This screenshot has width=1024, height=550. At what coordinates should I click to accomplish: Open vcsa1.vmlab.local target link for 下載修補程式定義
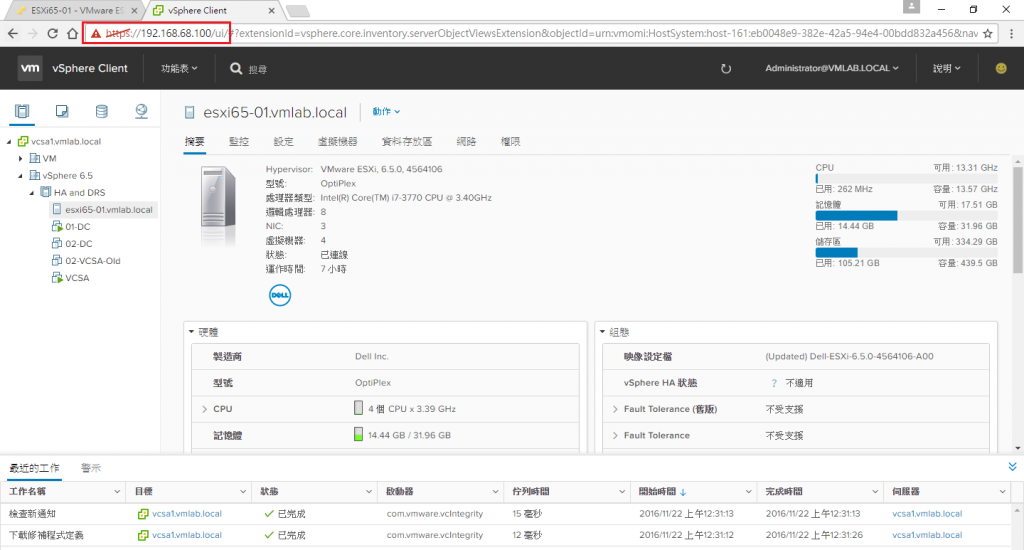[187, 535]
